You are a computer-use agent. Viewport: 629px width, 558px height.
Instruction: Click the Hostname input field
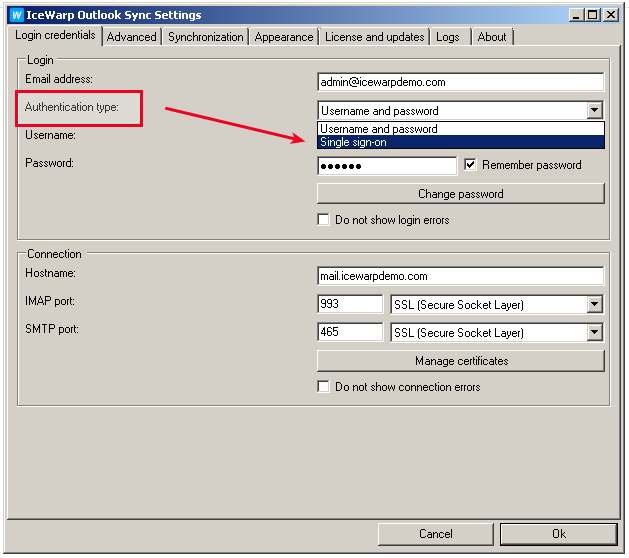tap(460, 276)
